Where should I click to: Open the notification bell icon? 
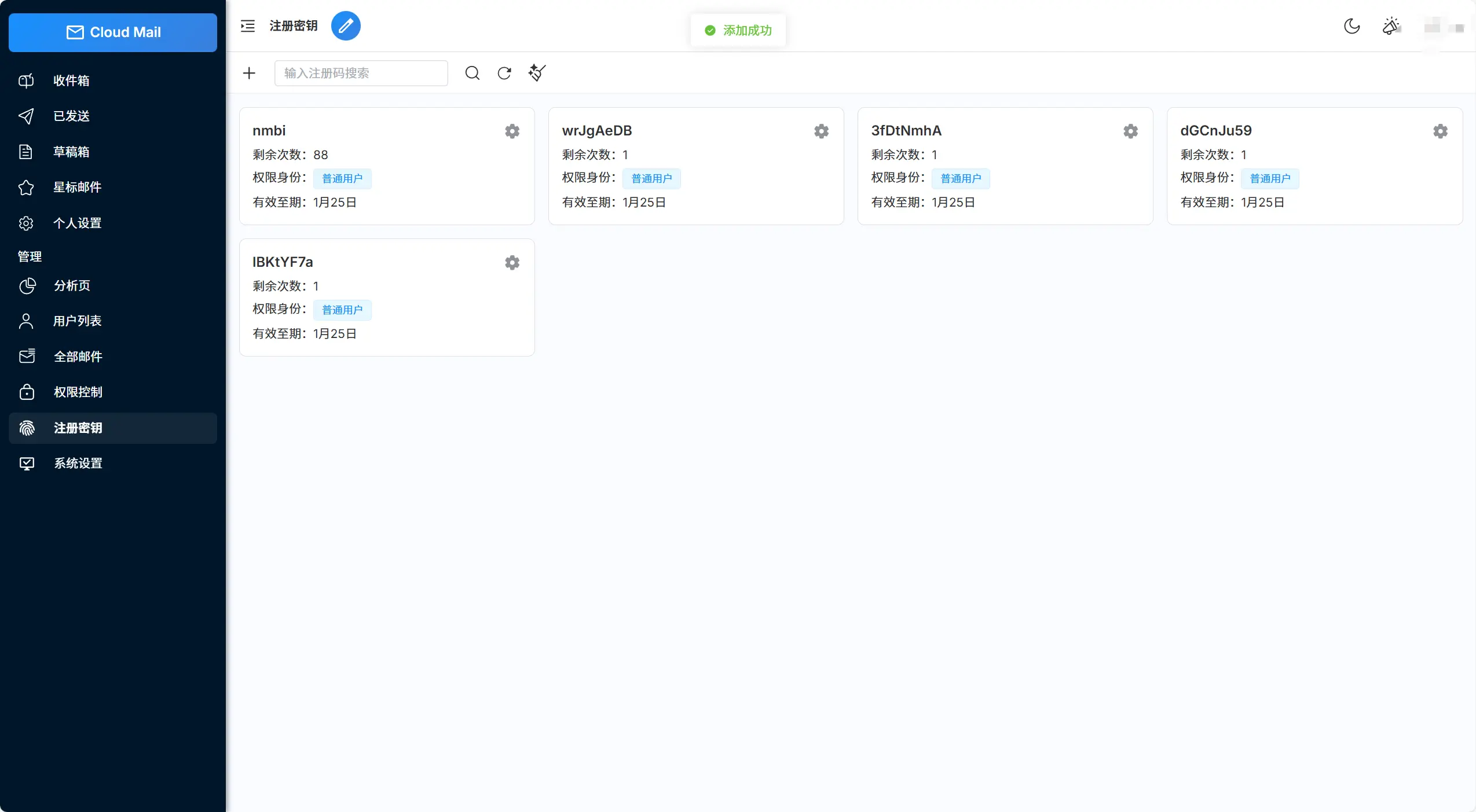(x=1391, y=26)
